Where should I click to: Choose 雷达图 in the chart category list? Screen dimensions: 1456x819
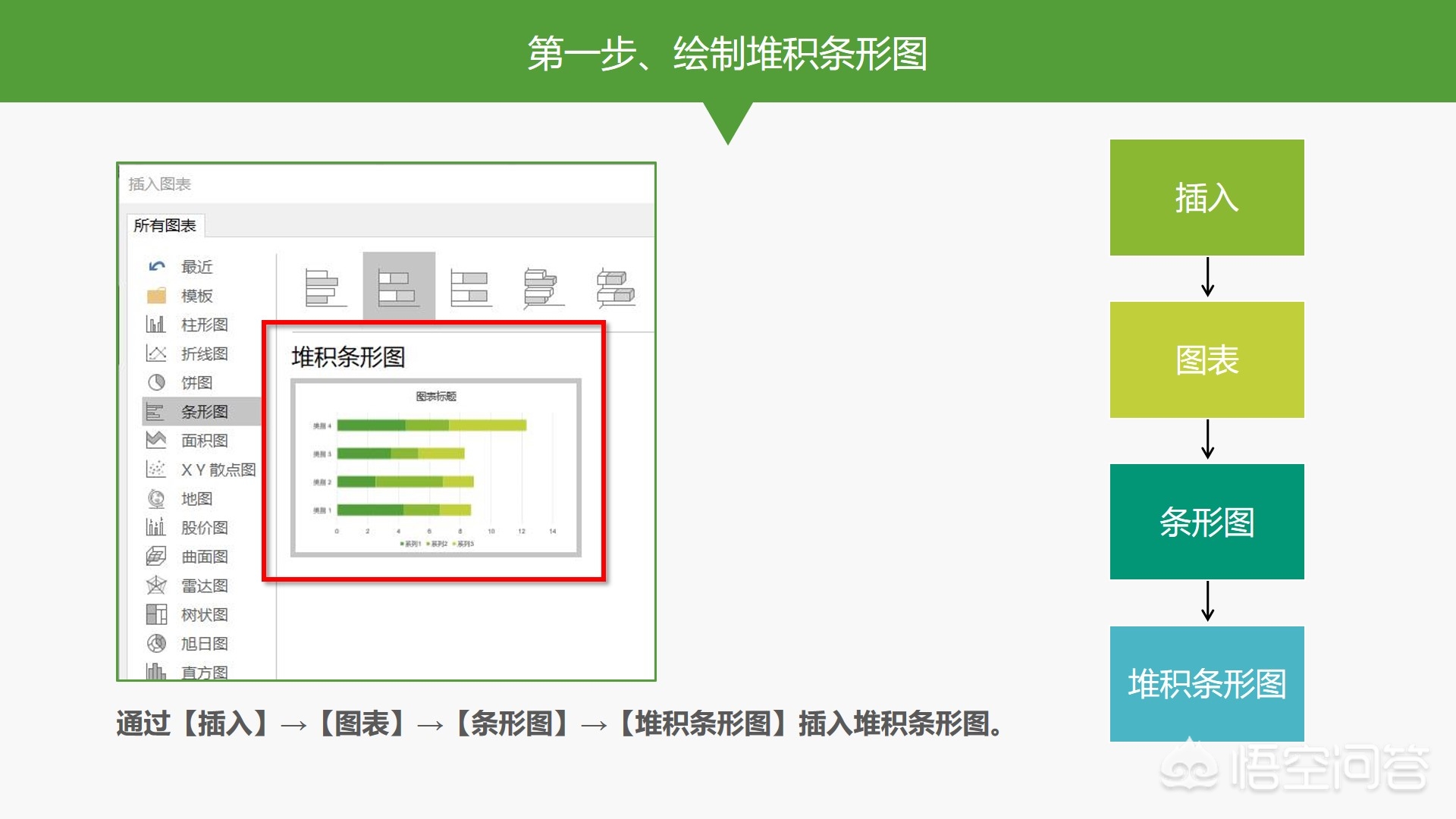click(x=205, y=585)
